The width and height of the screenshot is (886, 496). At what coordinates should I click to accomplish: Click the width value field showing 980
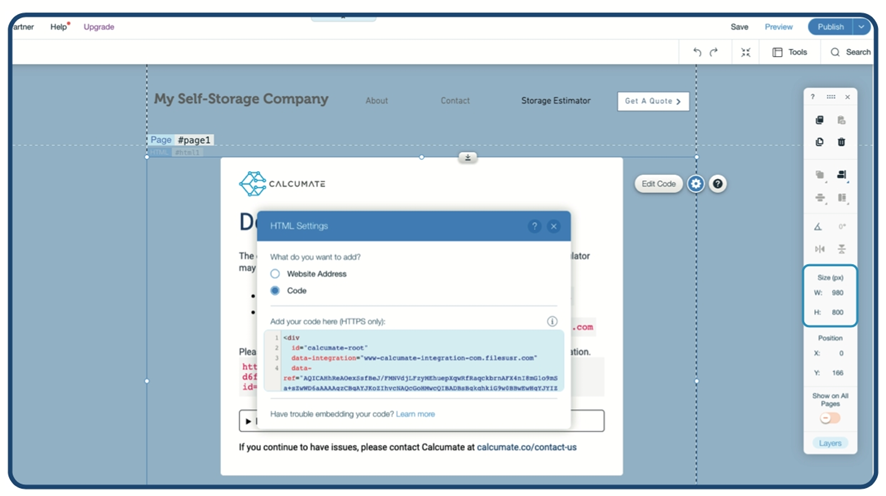tap(837, 293)
